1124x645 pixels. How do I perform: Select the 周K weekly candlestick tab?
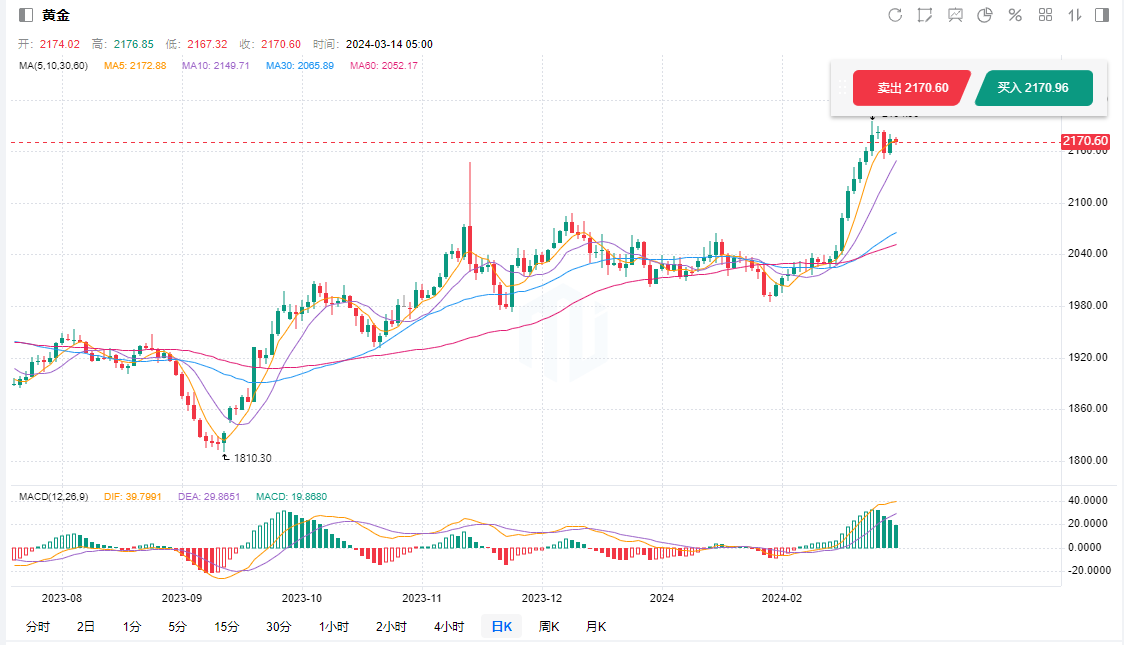point(549,627)
